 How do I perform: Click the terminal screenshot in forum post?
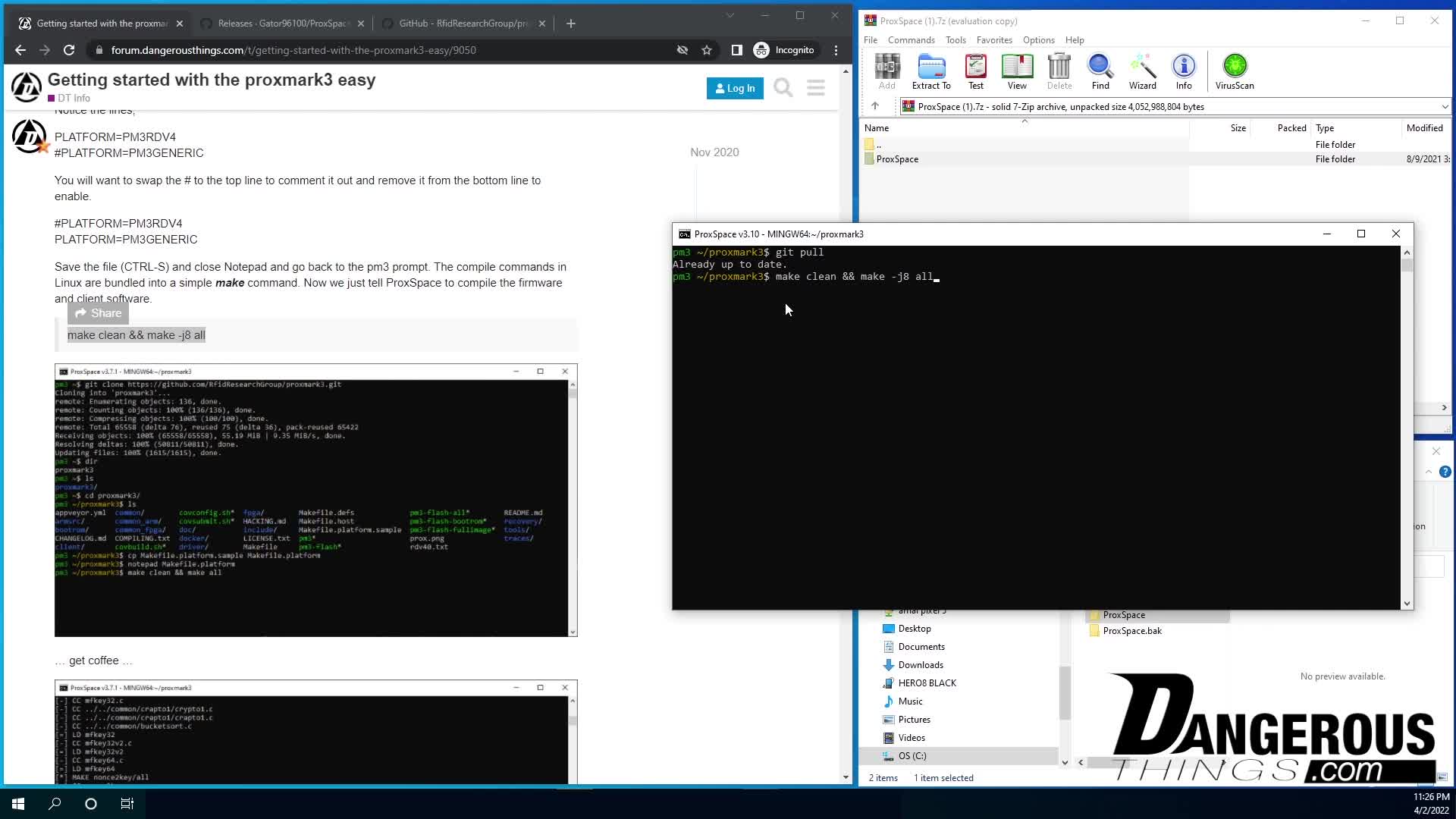click(x=315, y=500)
